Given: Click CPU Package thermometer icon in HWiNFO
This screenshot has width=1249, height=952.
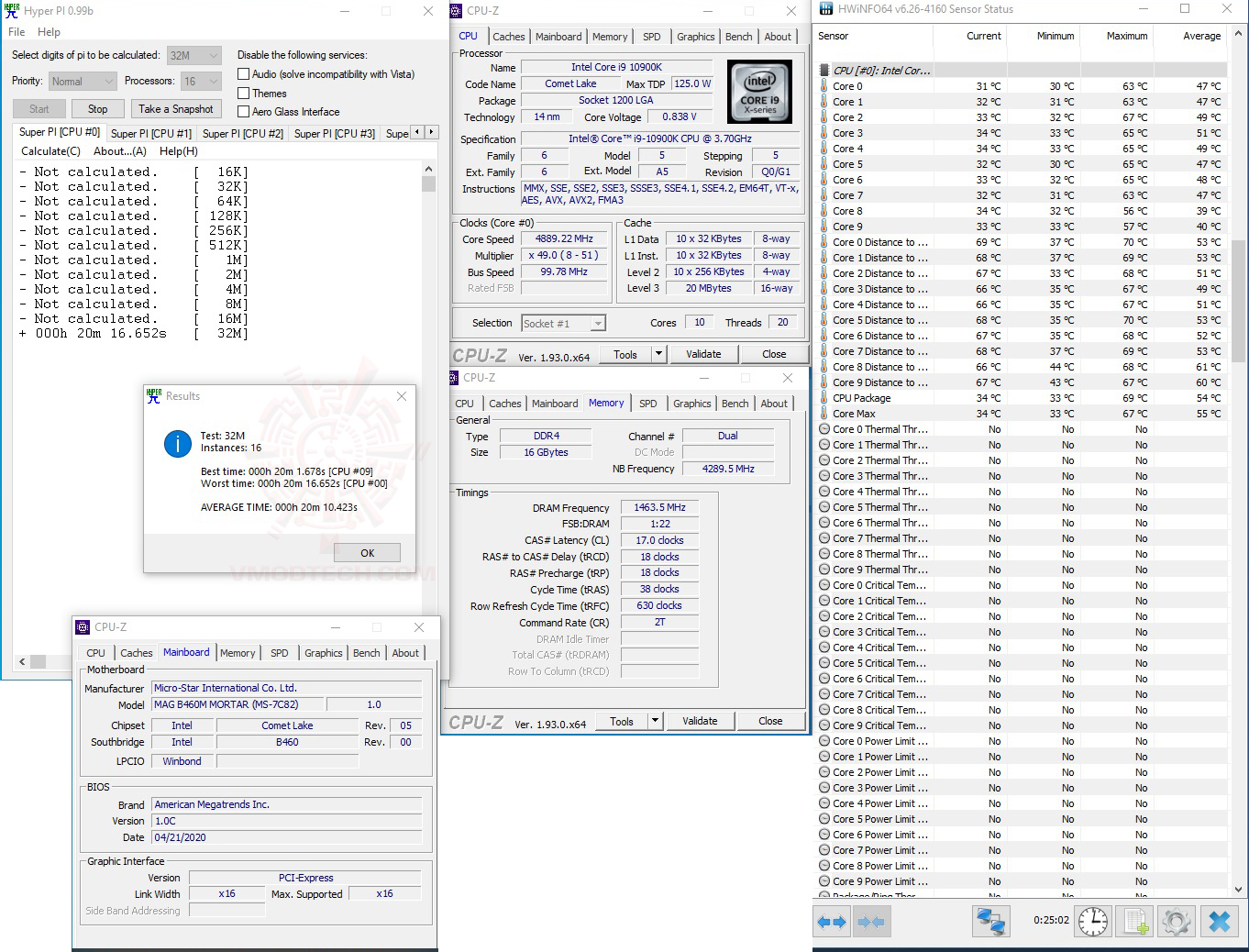Looking at the screenshot, I should coord(824,398).
